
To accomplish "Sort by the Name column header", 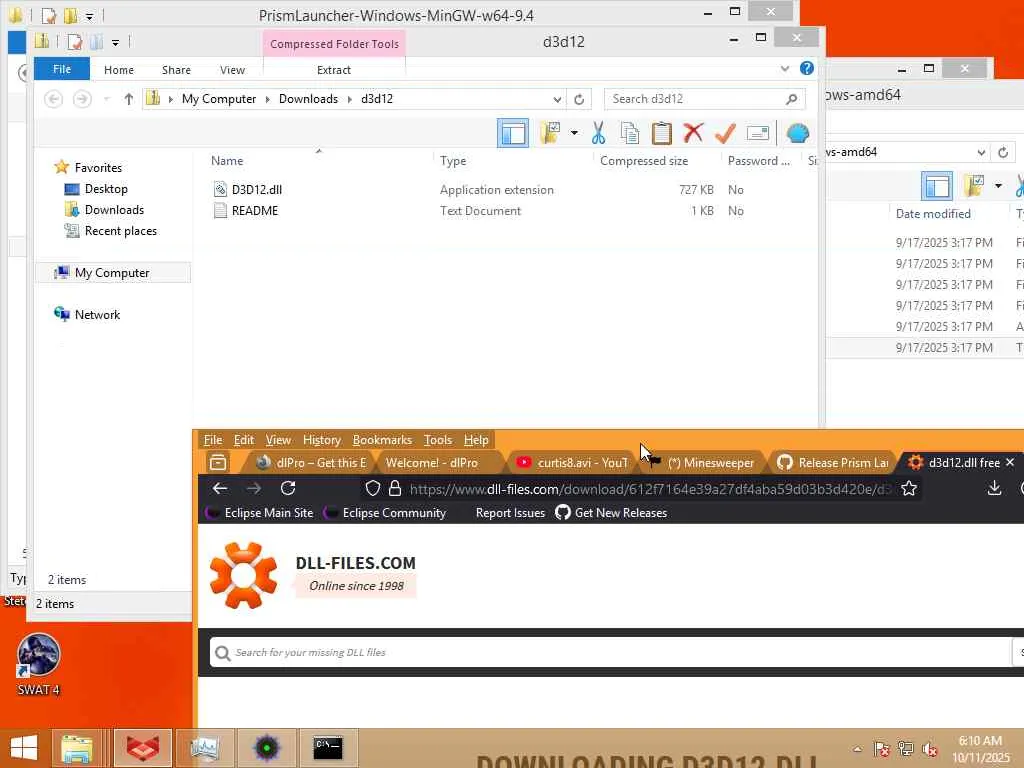I will coord(227,161).
